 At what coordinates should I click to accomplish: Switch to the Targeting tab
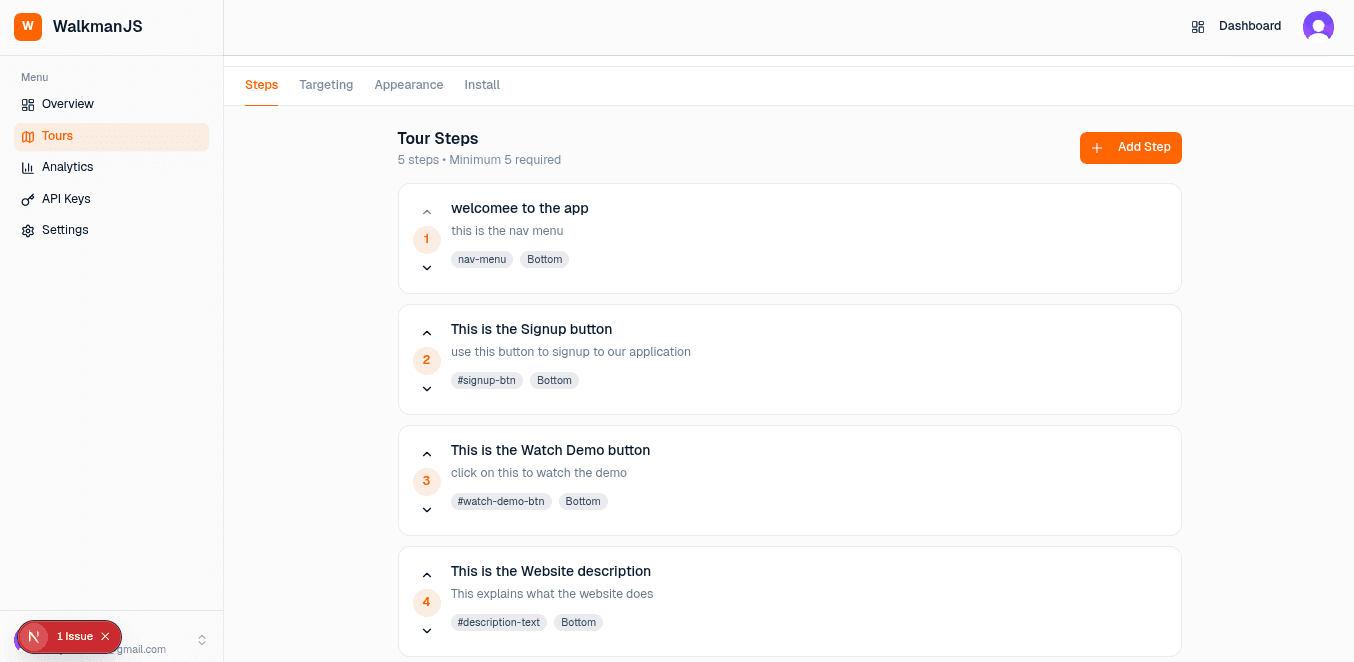coord(326,85)
